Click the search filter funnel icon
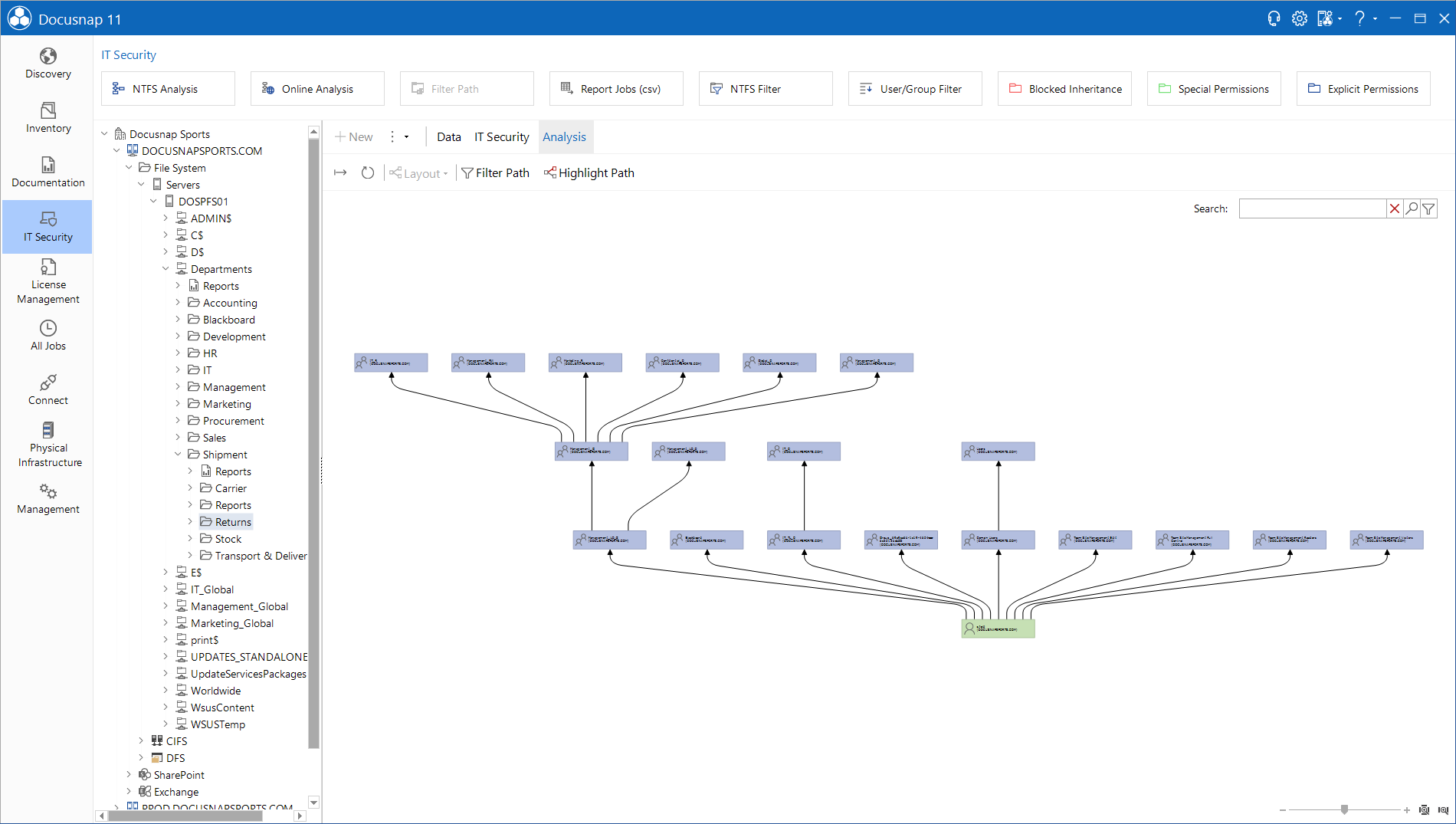Screen dimensions: 1456x824 [1428, 208]
